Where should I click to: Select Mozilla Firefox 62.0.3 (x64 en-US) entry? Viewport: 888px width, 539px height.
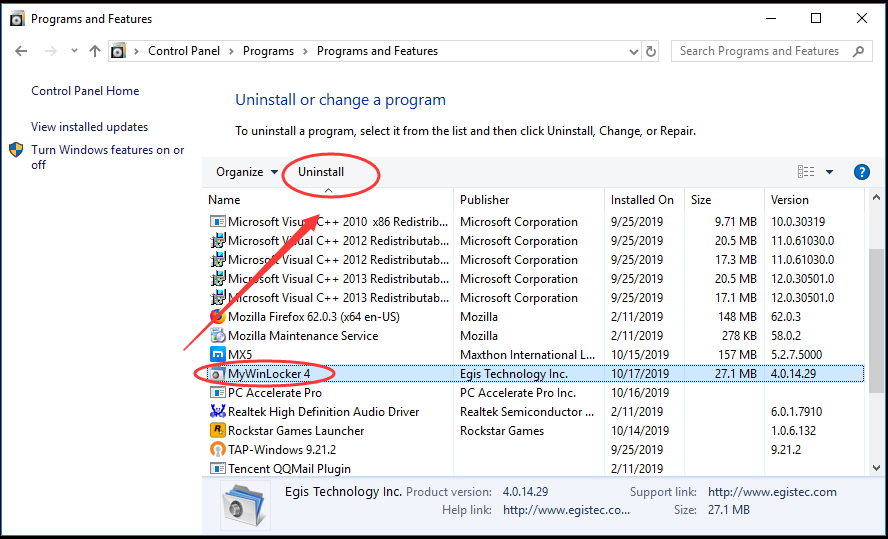314,316
